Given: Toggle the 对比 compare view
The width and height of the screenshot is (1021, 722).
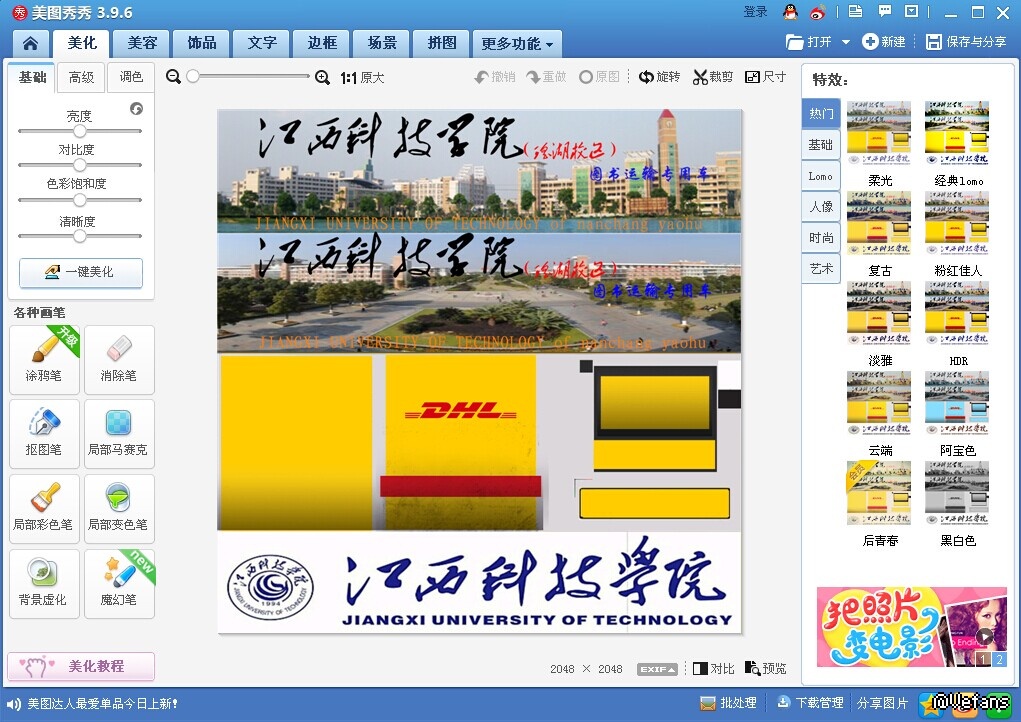Looking at the screenshot, I should tap(714, 669).
